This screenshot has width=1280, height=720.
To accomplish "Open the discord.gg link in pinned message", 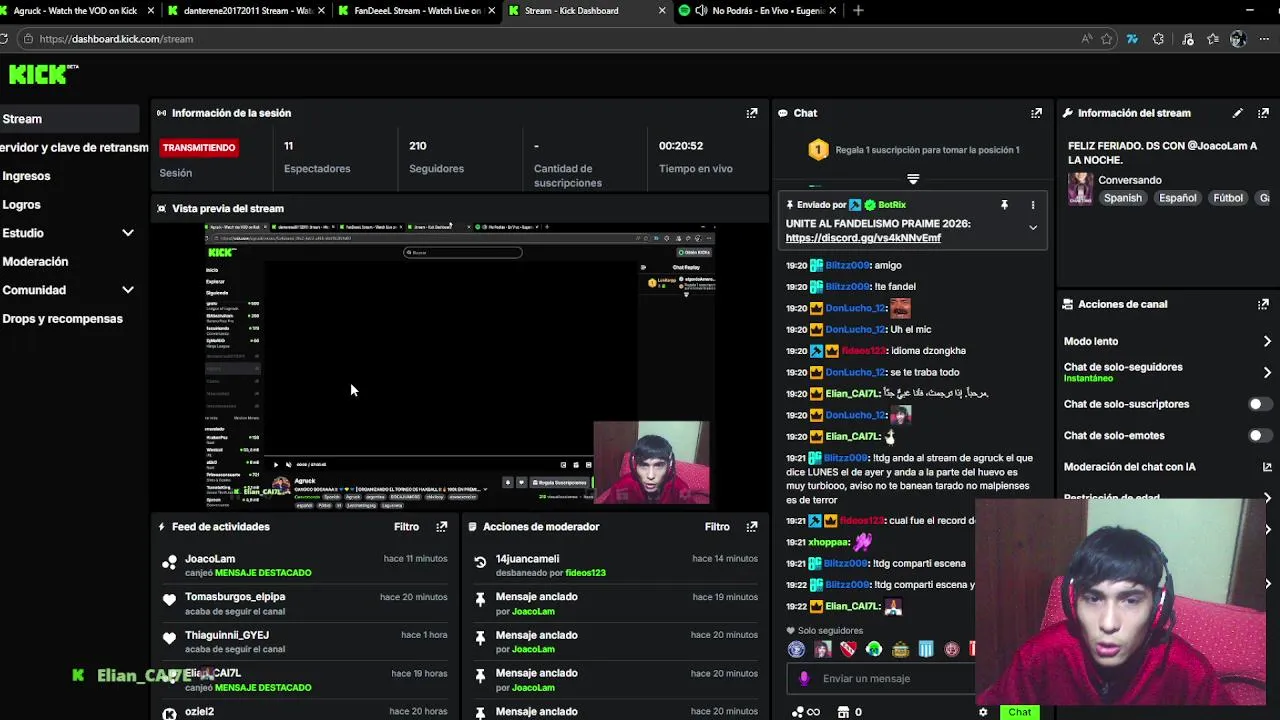I will coord(863,238).
